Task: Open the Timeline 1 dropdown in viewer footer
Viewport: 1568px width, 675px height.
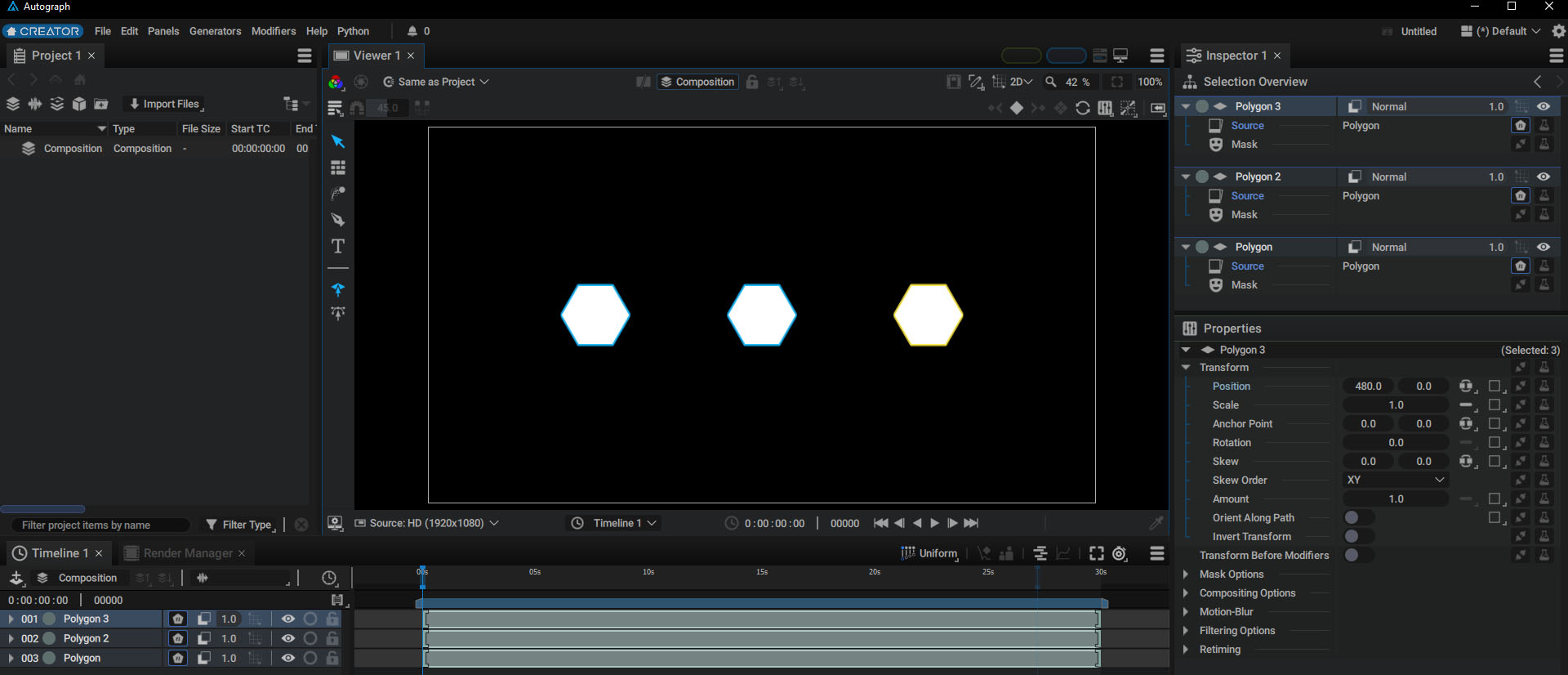Action: (x=613, y=523)
